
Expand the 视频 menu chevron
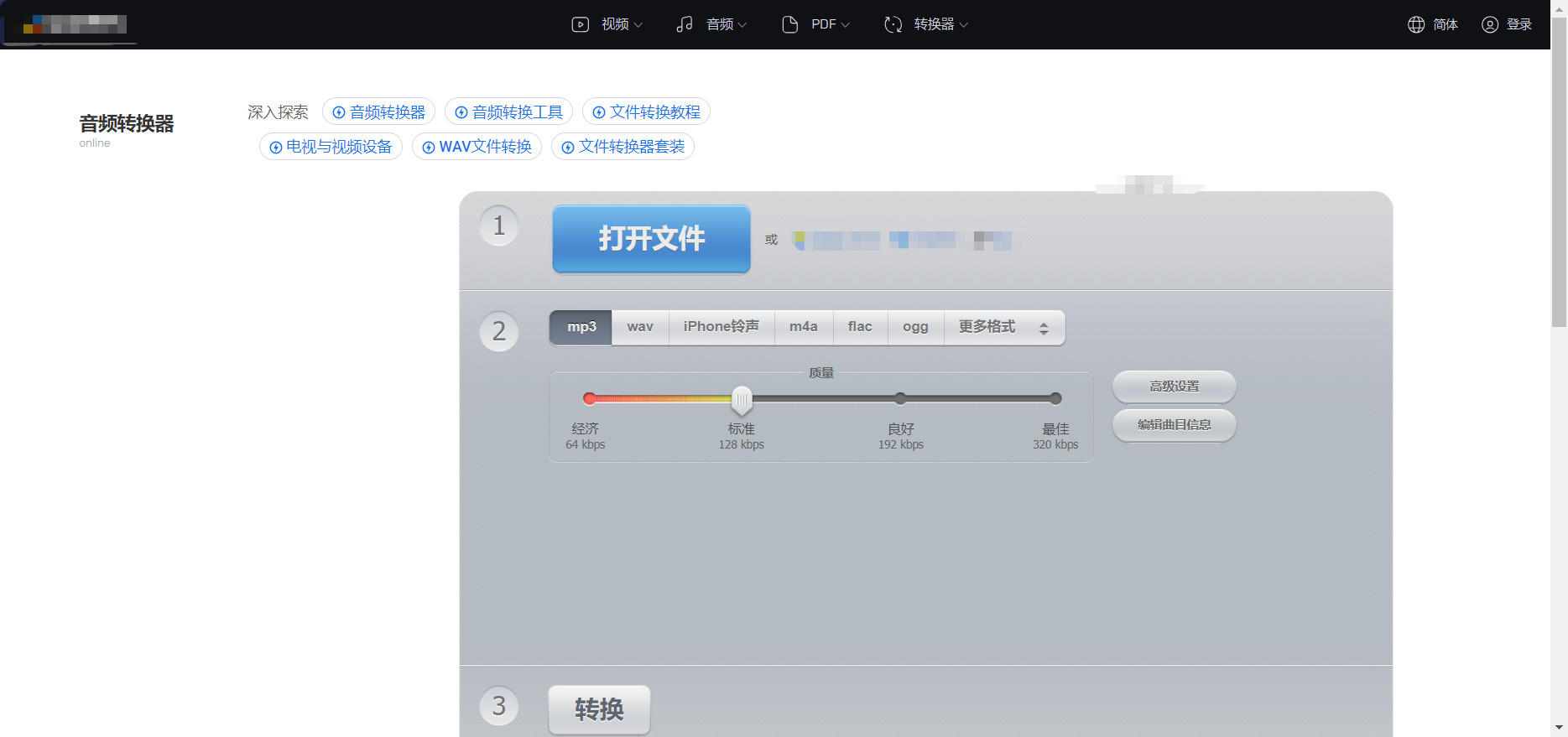638,25
